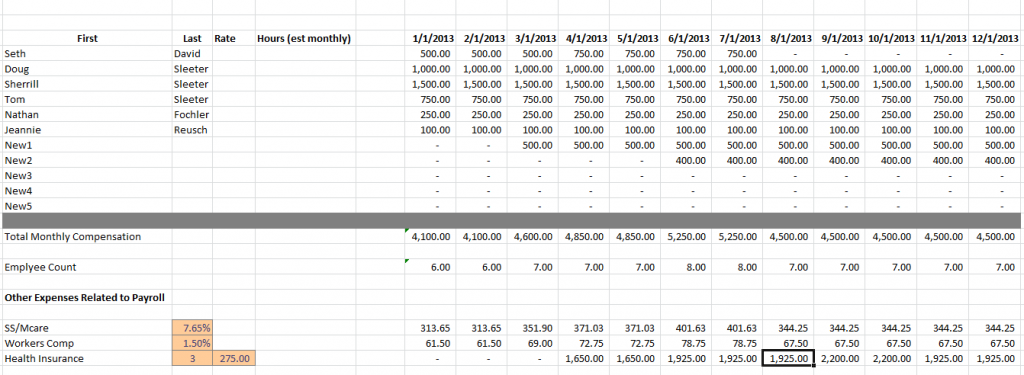Select Seth's 750.00 cell under 4/1/2013
The width and height of the screenshot is (1024, 375).
point(584,54)
